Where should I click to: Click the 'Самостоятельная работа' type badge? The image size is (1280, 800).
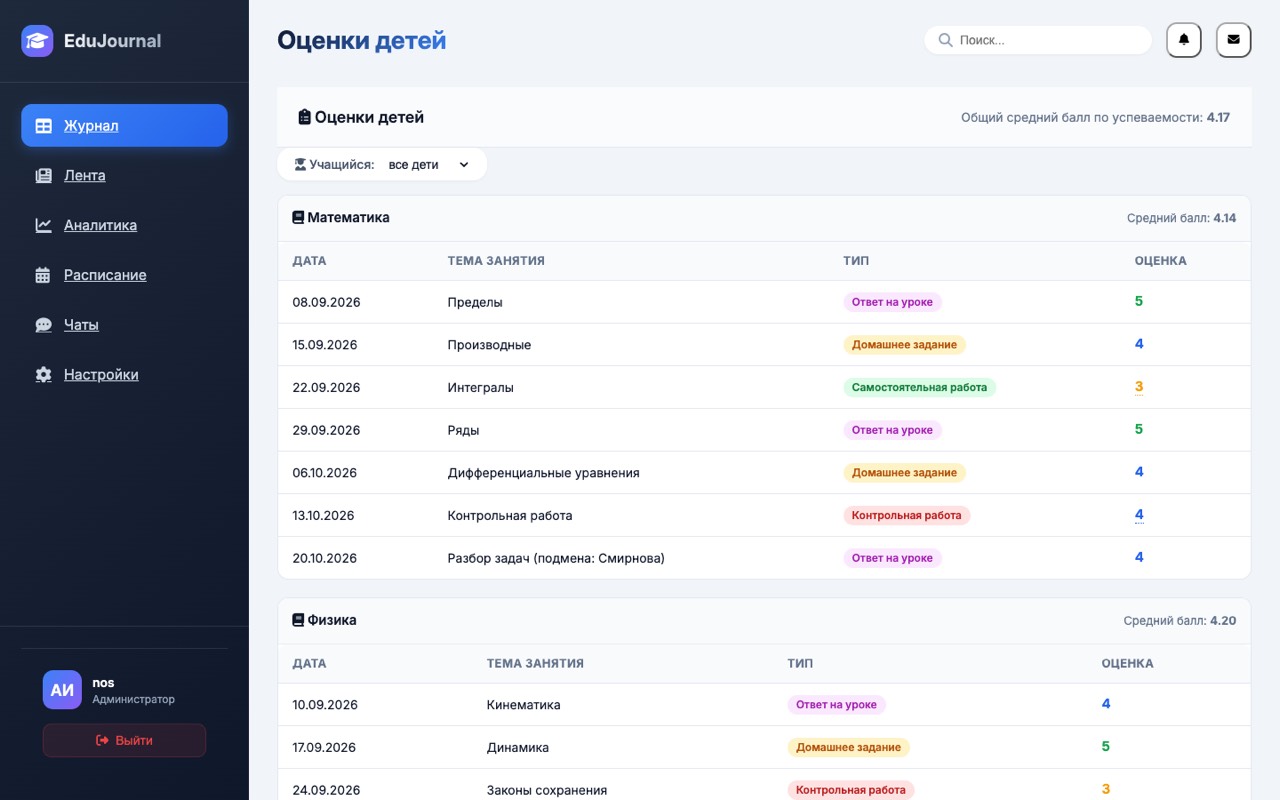point(919,387)
